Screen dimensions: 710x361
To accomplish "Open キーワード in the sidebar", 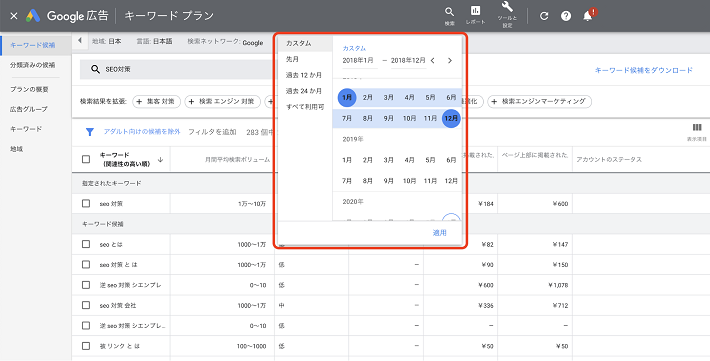I will point(26,129).
